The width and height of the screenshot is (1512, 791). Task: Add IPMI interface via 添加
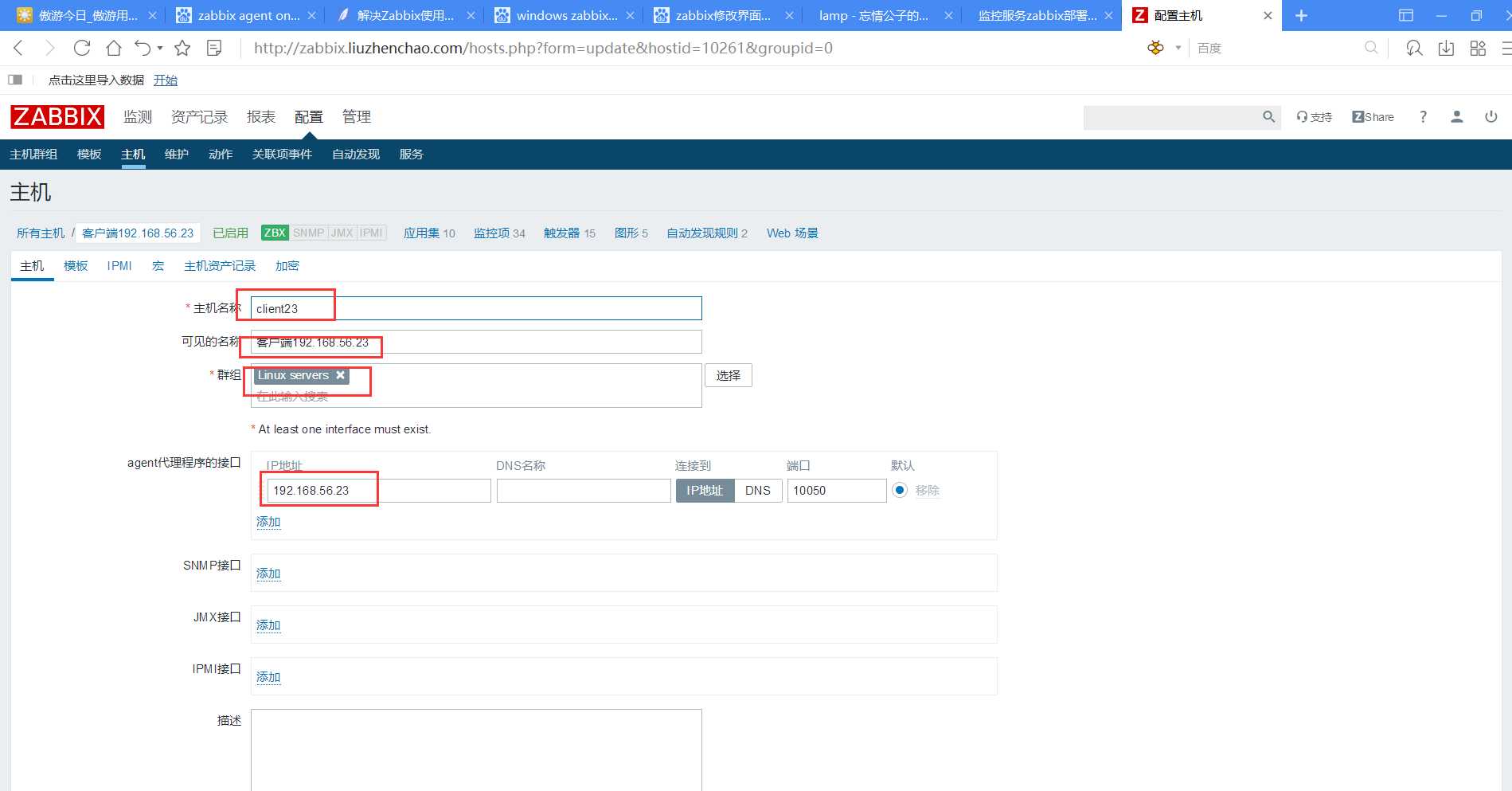[268, 677]
